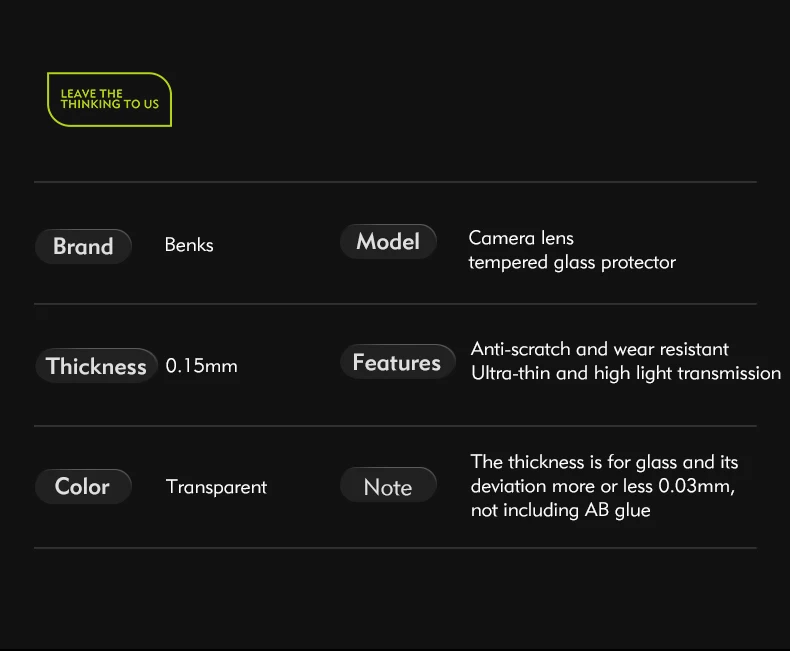Select the Color label pill

pos(83,486)
